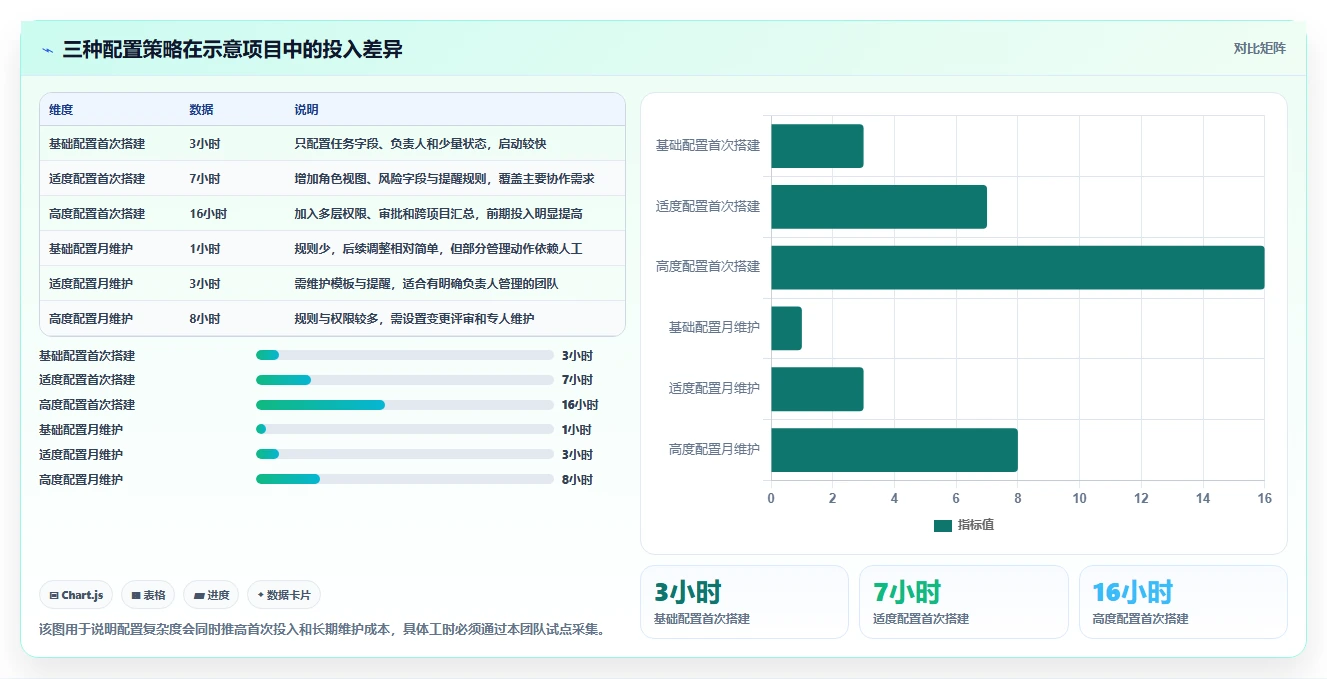Click the 适度配置月维护 progress bar
This screenshot has height=679, width=1327.
(x=405, y=454)
